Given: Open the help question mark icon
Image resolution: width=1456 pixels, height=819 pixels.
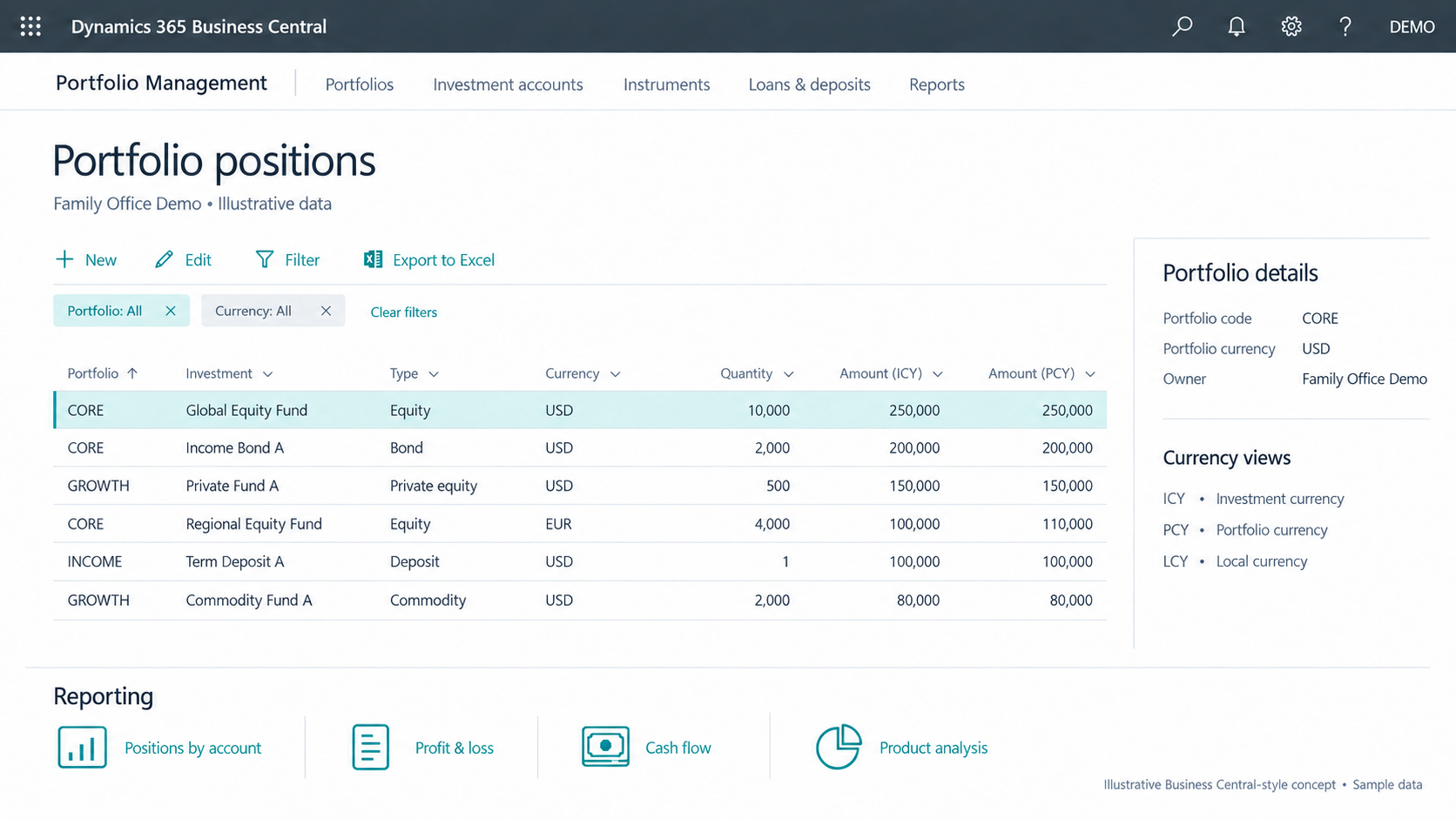Looking at the screenshot, I should [x=1345, y=26].
